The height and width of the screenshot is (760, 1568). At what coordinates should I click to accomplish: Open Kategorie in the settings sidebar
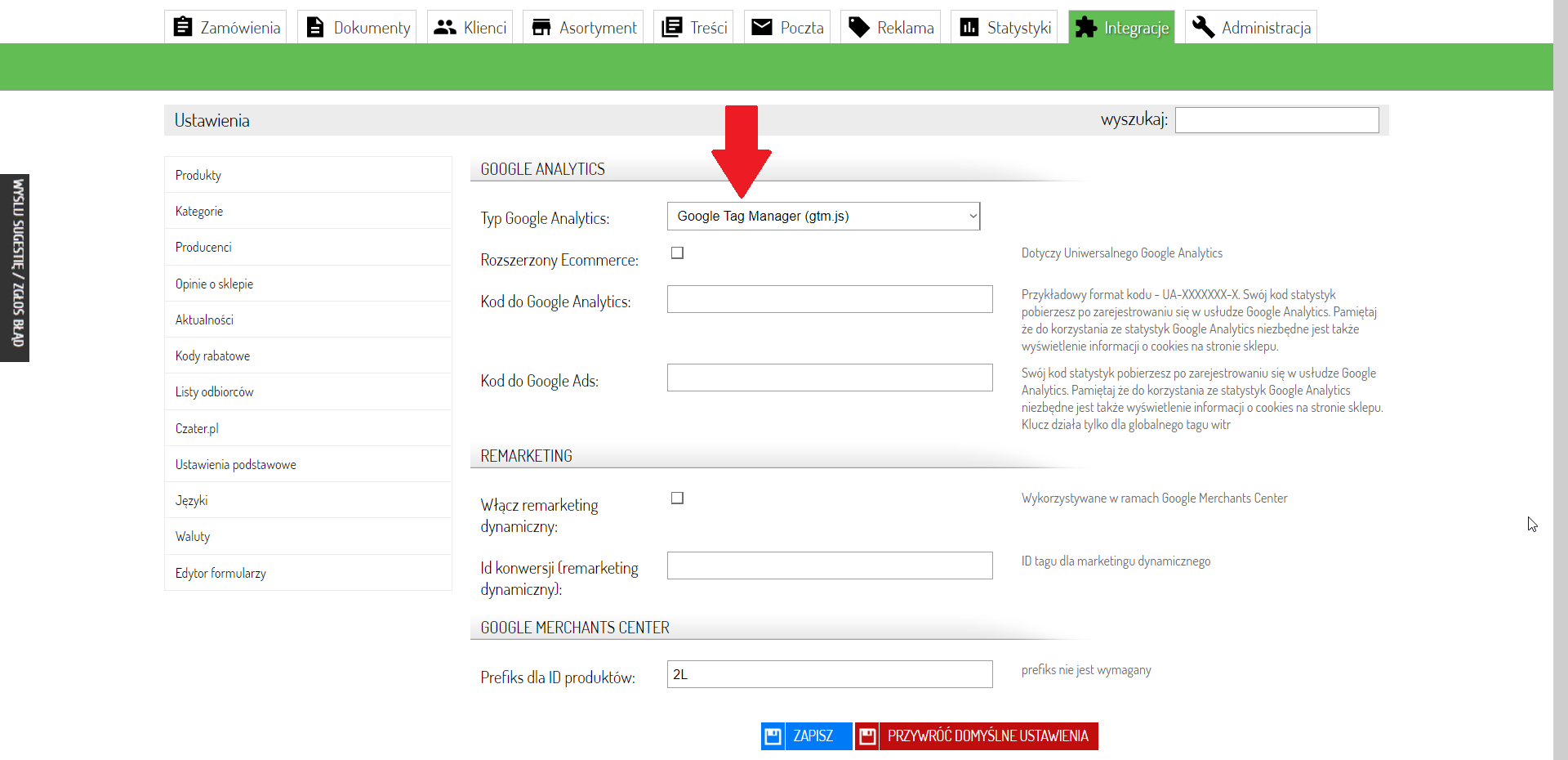[308, 211]
